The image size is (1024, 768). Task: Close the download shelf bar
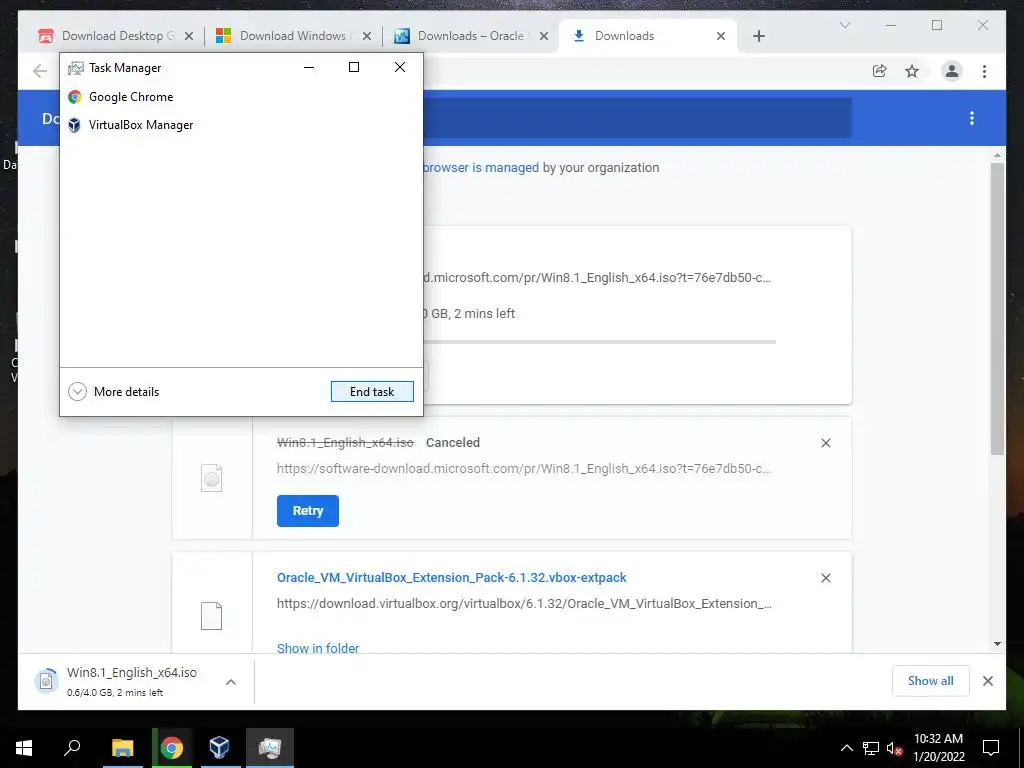pos(987,681)
